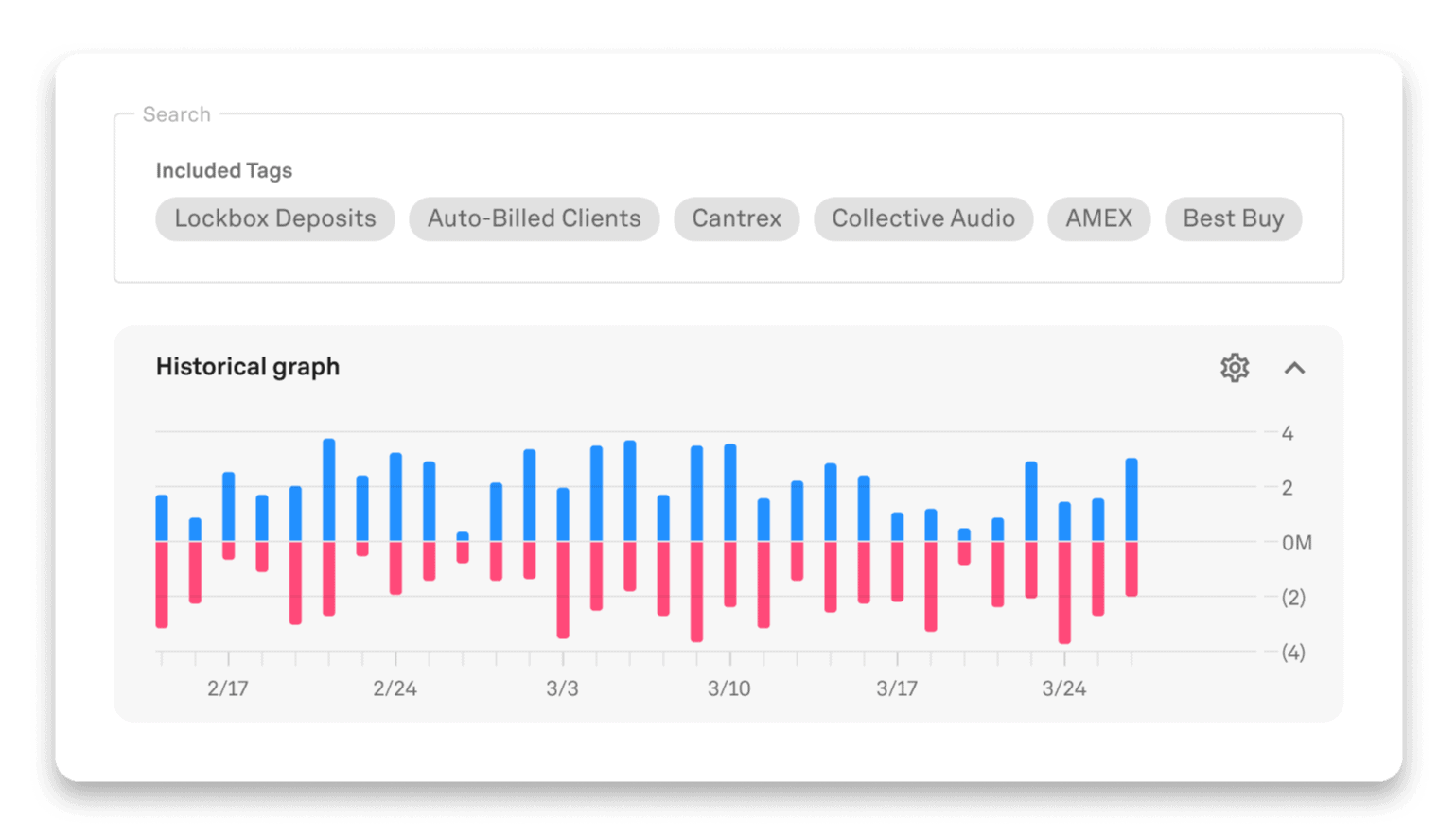Select the blue bar at the 3/10 tick
Viewport: 1456px width, 836px height.
(x=730, y=492)
